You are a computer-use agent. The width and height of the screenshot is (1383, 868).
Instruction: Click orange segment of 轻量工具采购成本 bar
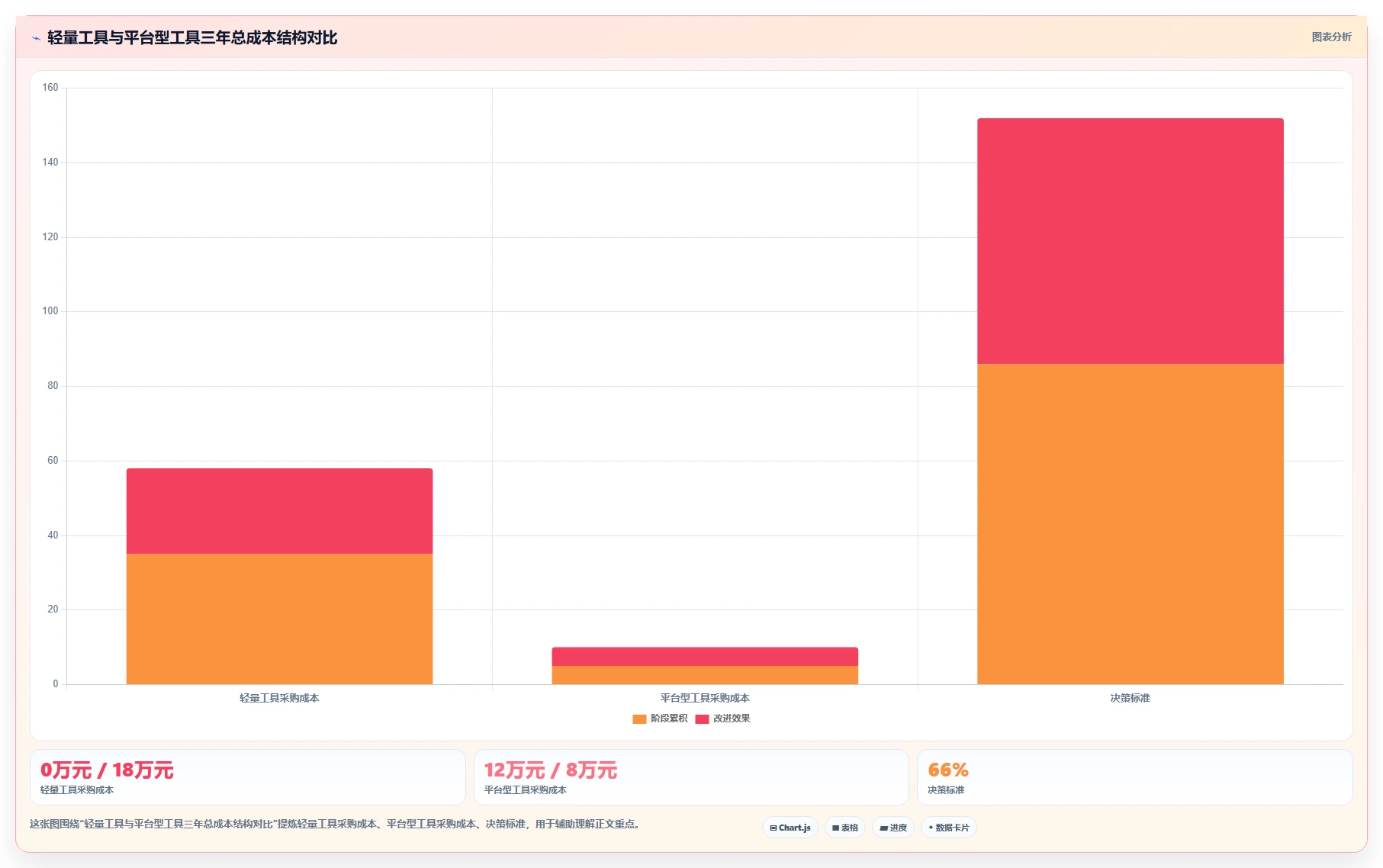(x=279, y=619)
